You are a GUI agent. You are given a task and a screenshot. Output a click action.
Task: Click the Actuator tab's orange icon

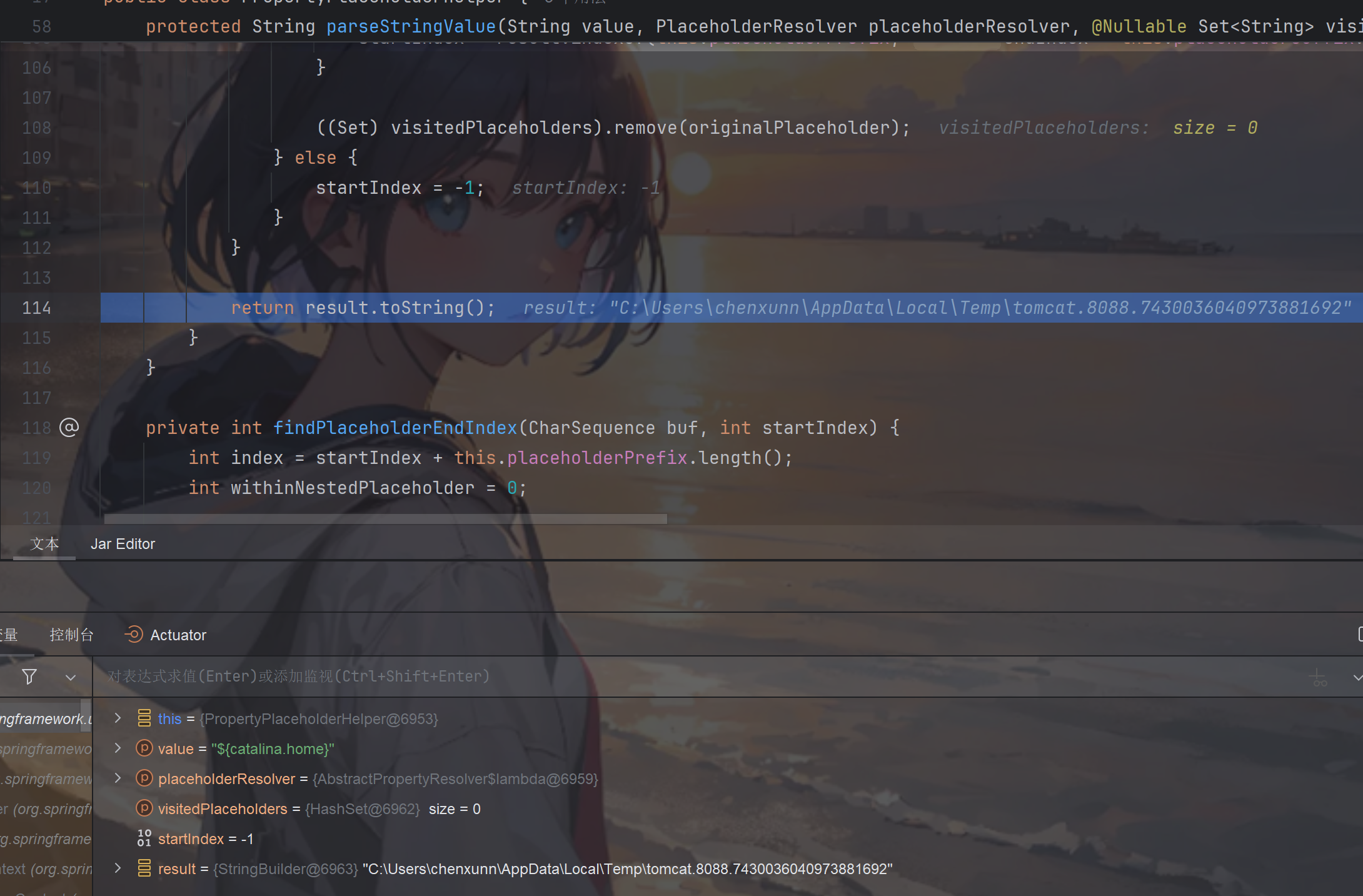pos(133,635)
